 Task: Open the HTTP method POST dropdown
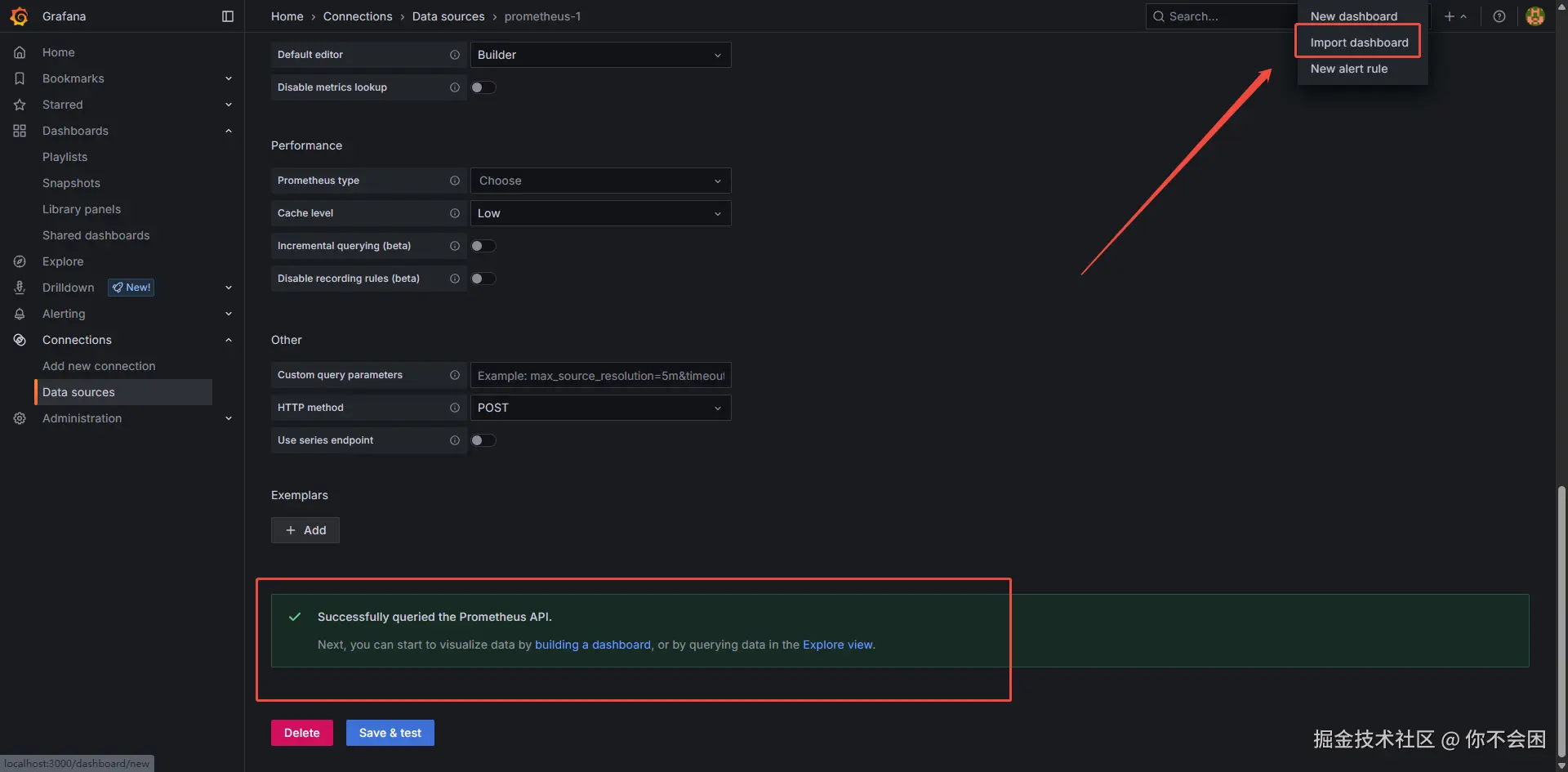[600, 408]
